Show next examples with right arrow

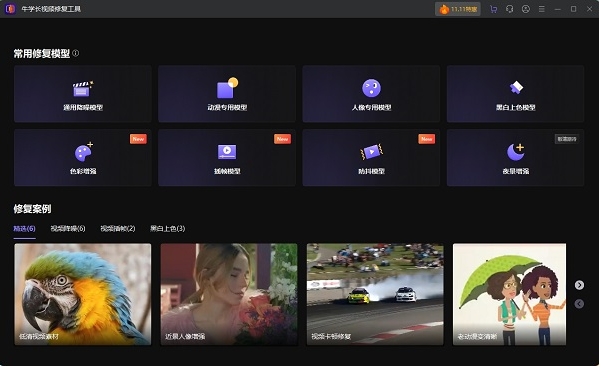[579, 285]
